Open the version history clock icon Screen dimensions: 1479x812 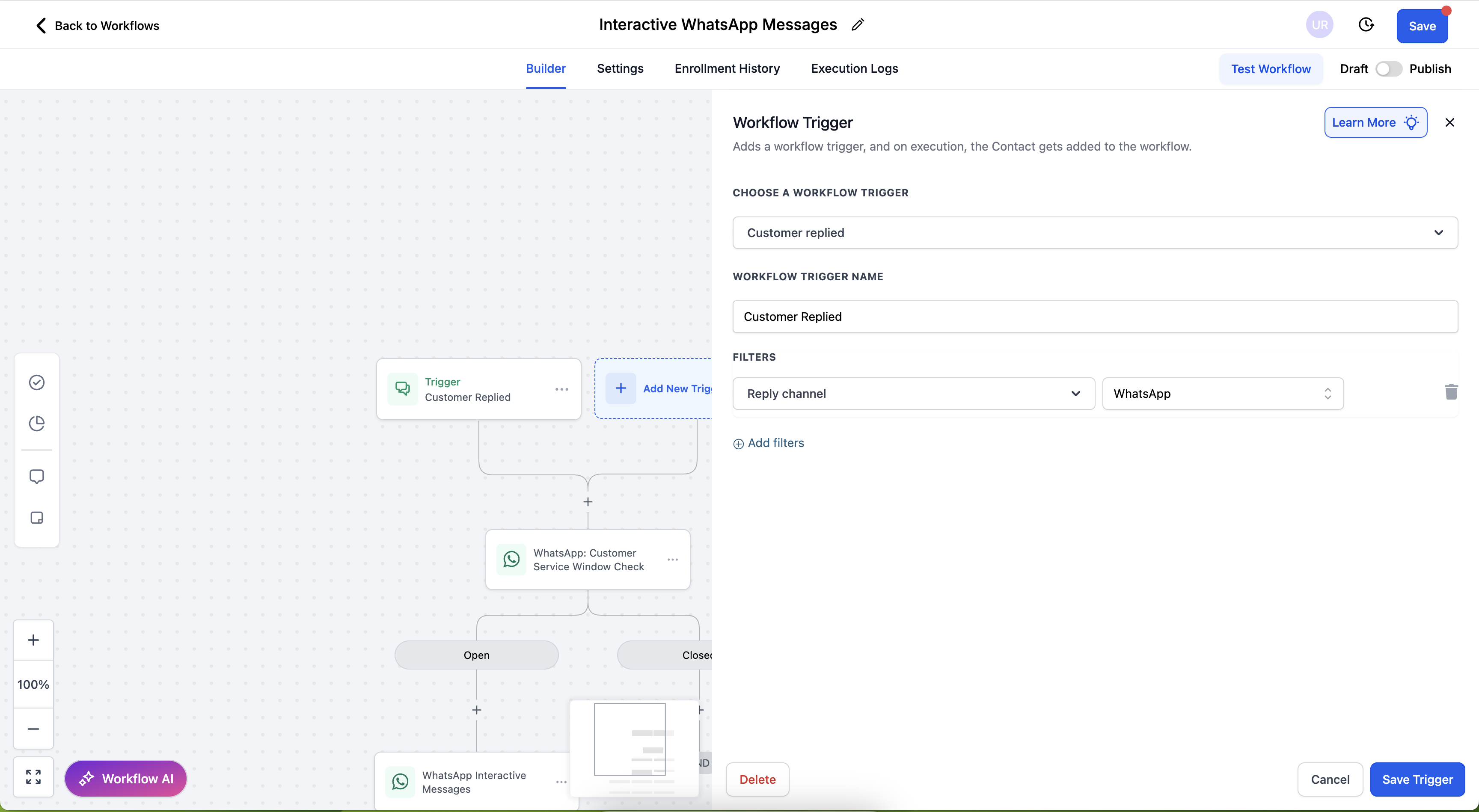(1366, 25)
